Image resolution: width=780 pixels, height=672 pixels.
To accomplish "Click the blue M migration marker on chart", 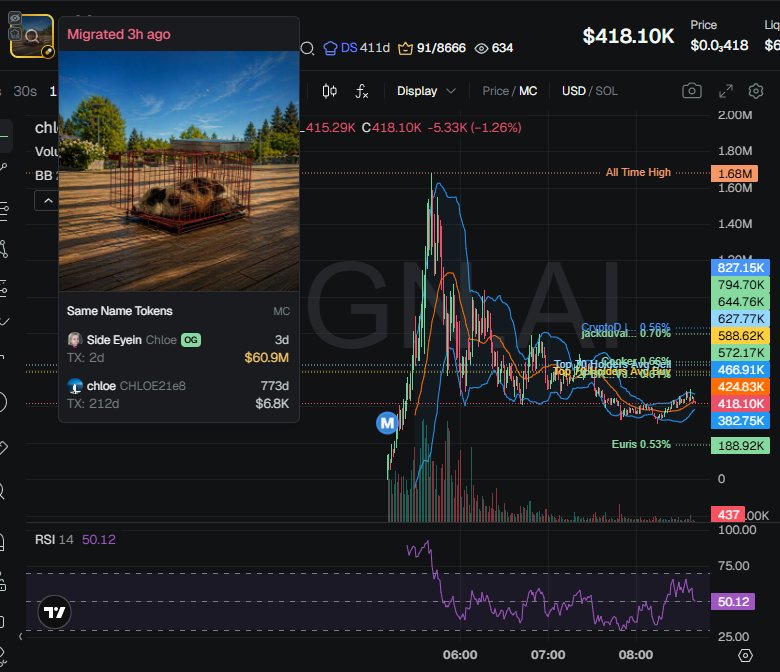I will (387, 423).
